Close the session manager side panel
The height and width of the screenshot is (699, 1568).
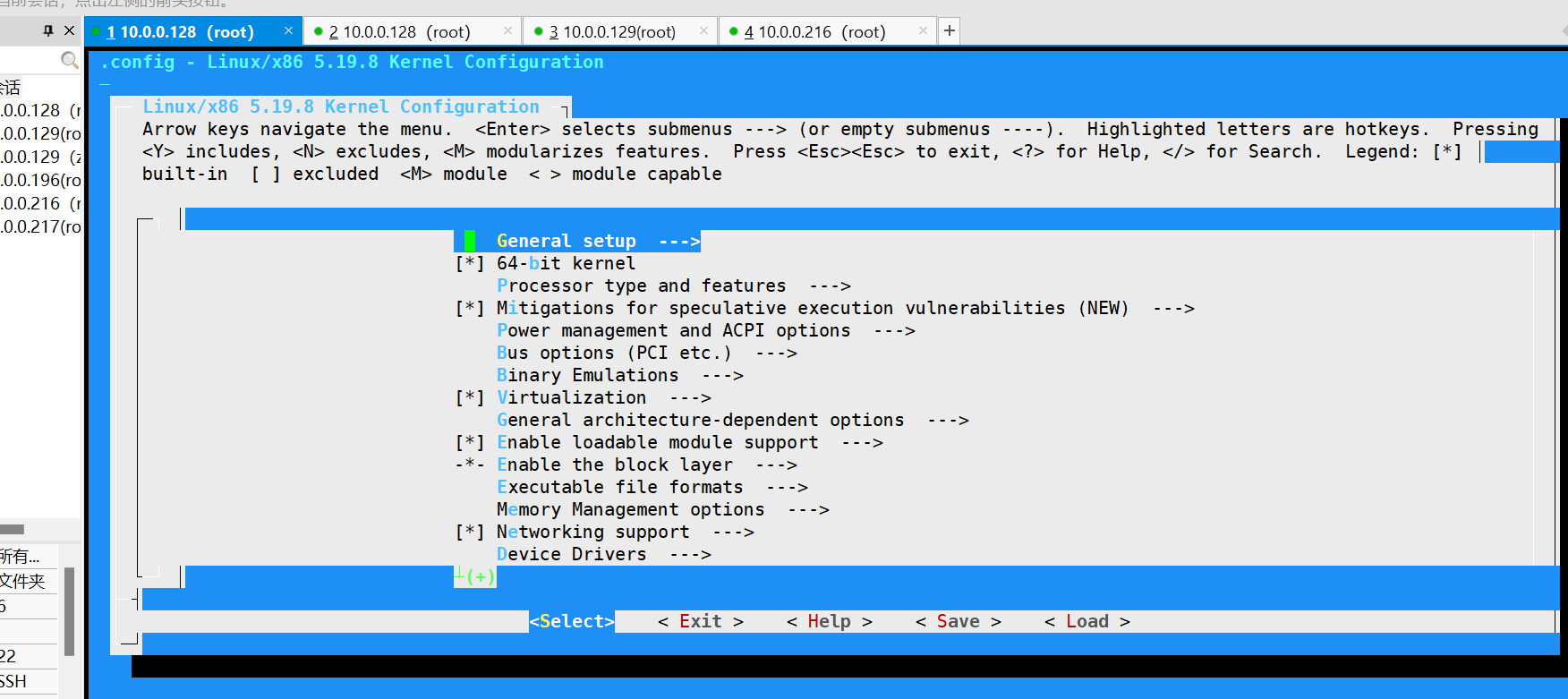pos(69,30)
